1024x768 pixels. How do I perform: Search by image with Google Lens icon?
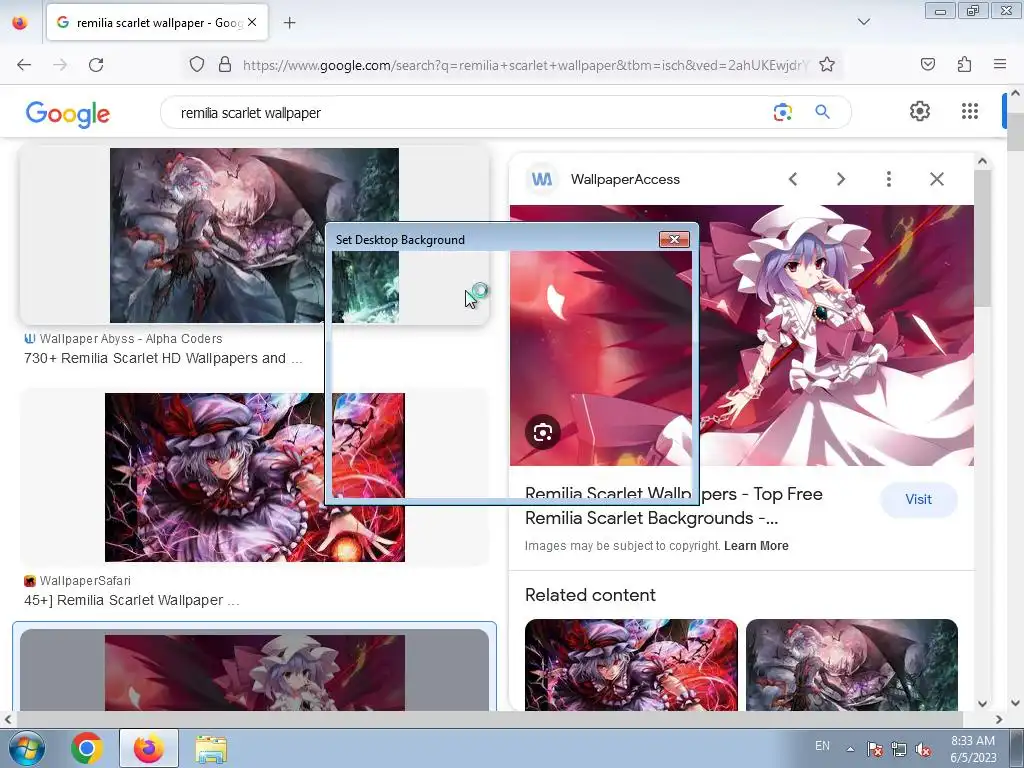(x=782, y=112)
